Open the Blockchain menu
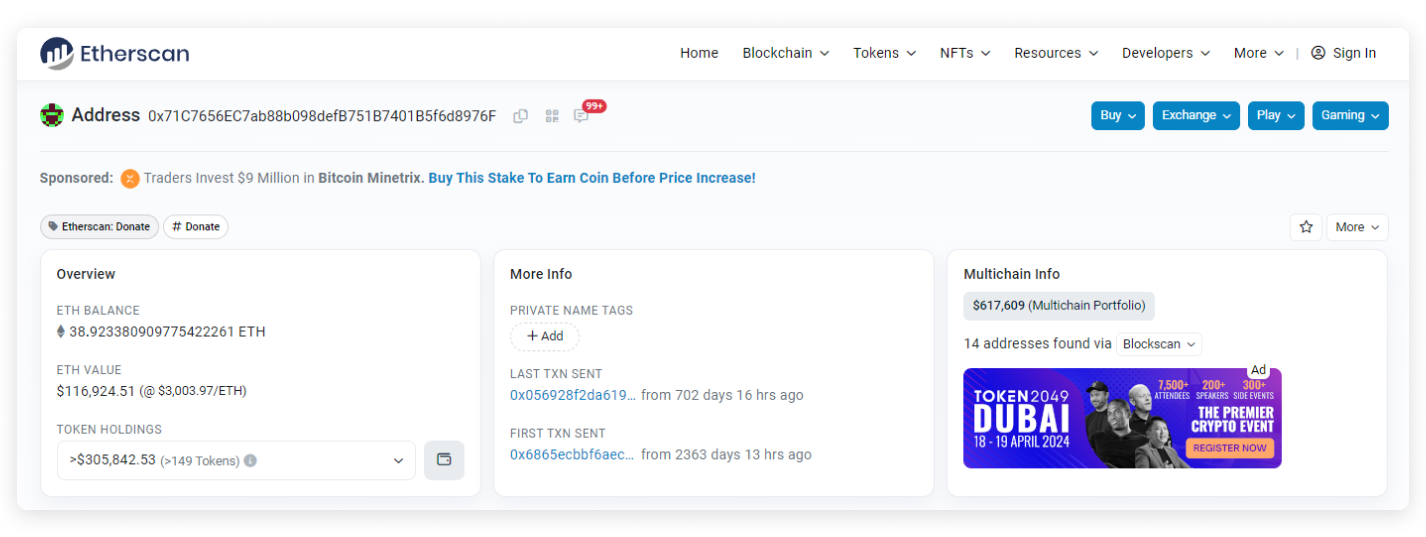Viewport: 1426px width, 537px height. pyautogui.click(x=785, y=53)
